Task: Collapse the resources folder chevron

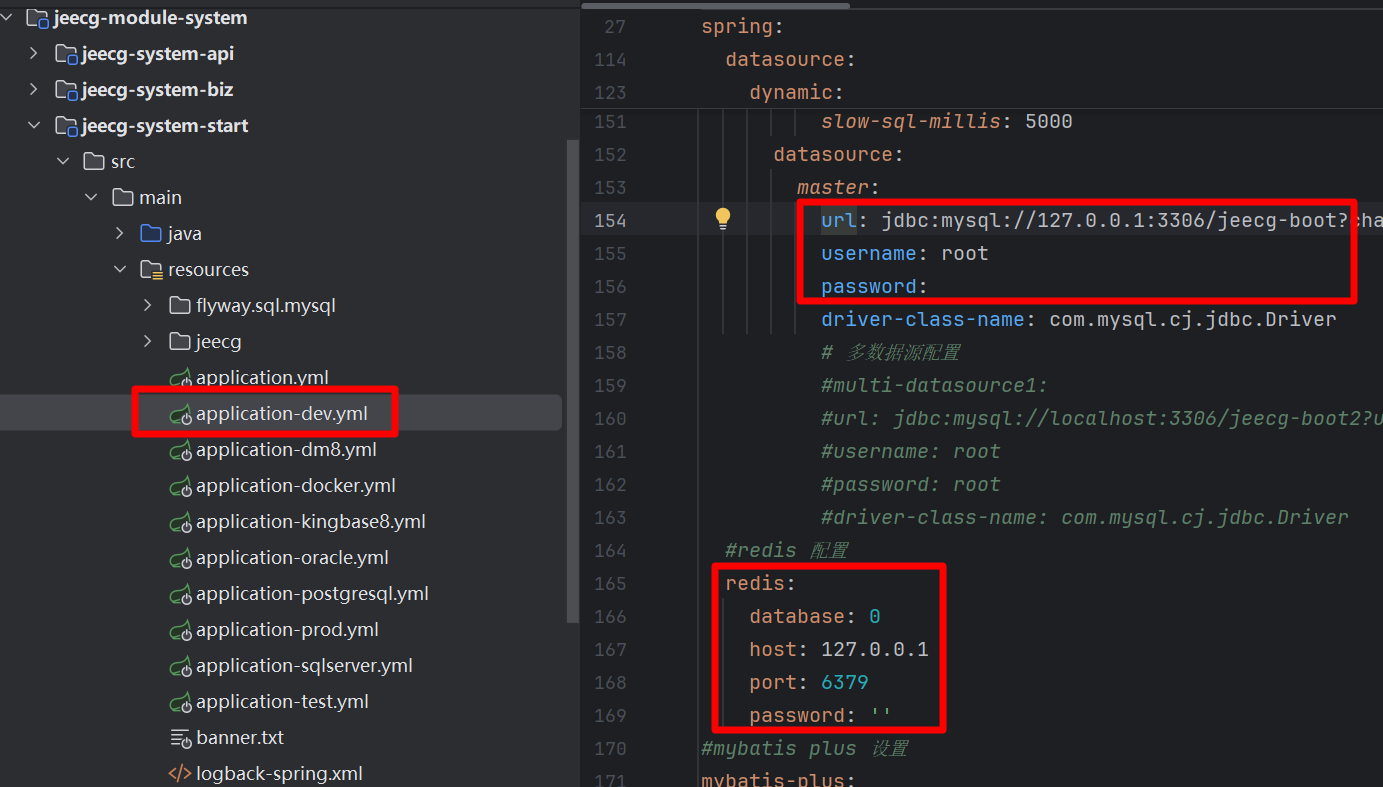Action: 120,270
